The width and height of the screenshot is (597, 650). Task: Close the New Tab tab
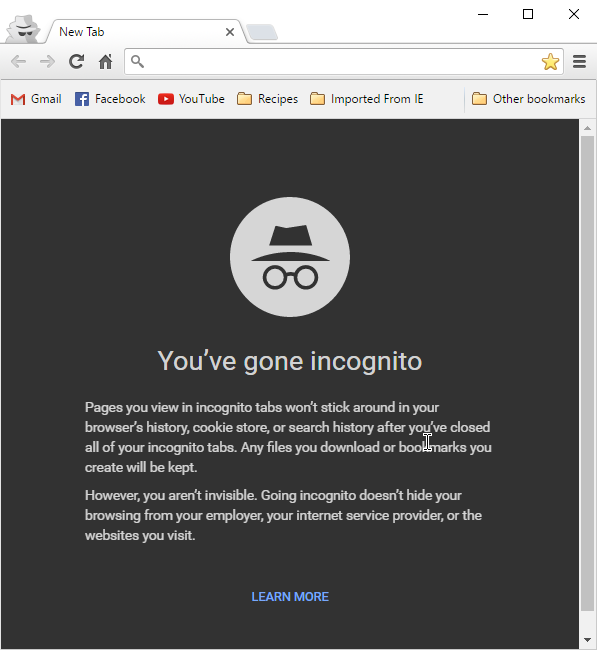(230, 32)
